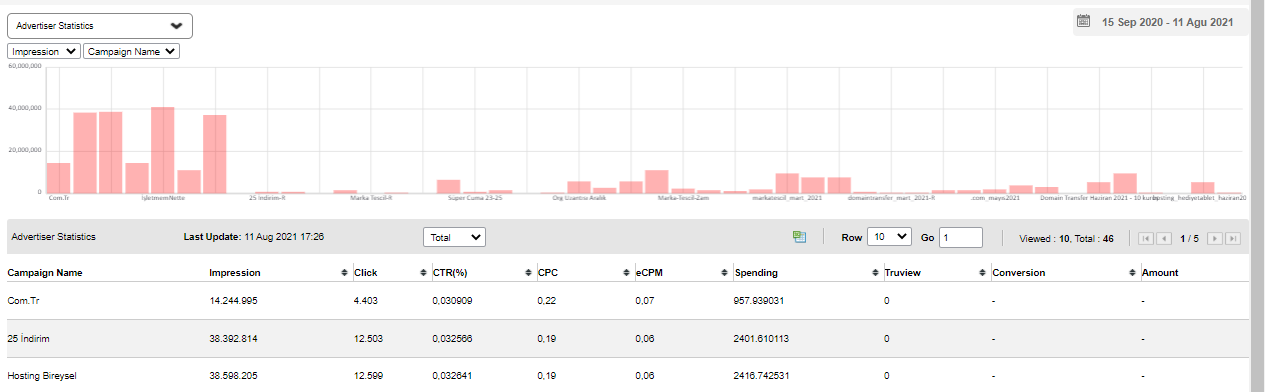This screenshot has width=1265, height=392.
Task: Use the vertical scrollbar on the right
Action: pyautogui.click(x=1257, y=196)
